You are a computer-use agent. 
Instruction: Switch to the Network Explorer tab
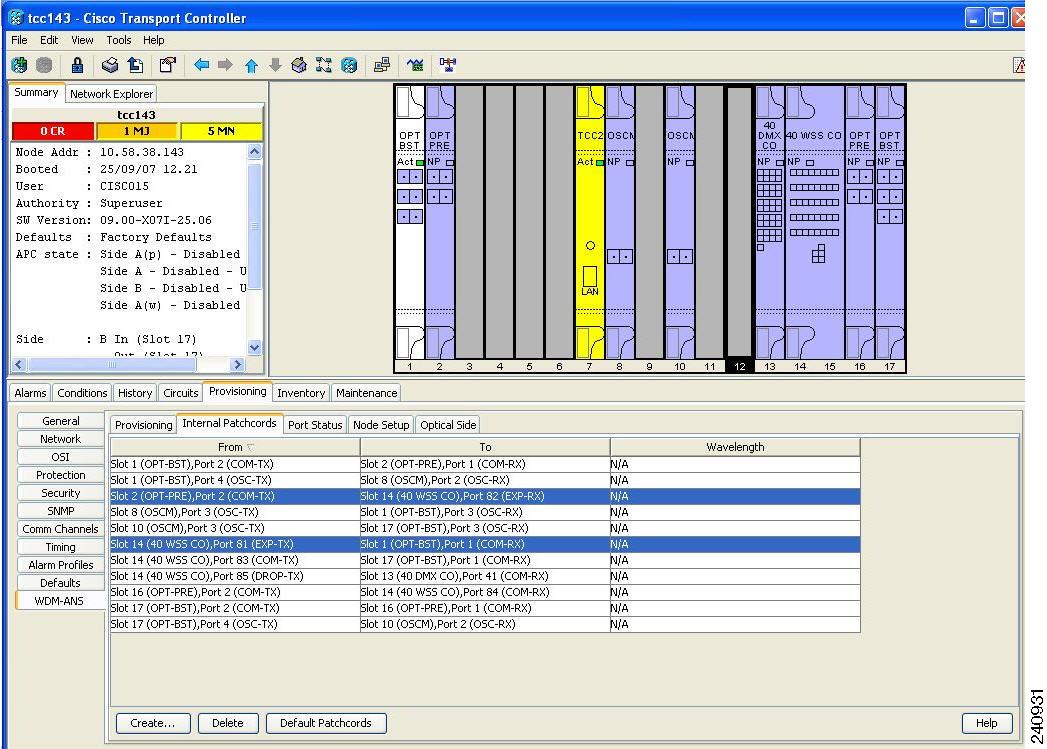tap(112, 94)
